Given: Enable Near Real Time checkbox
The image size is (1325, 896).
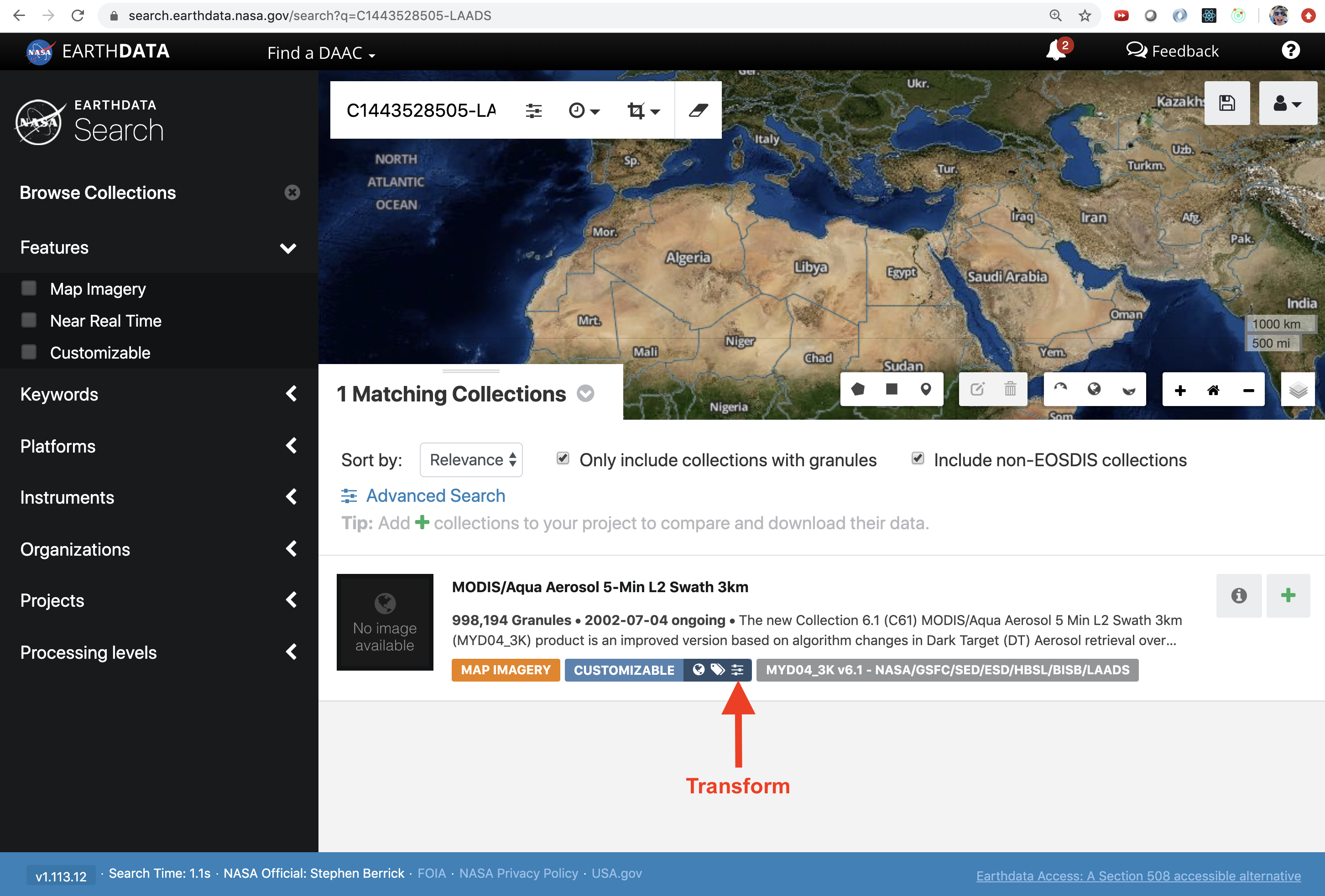Looking at the screenshot, I should click(28, 320).
